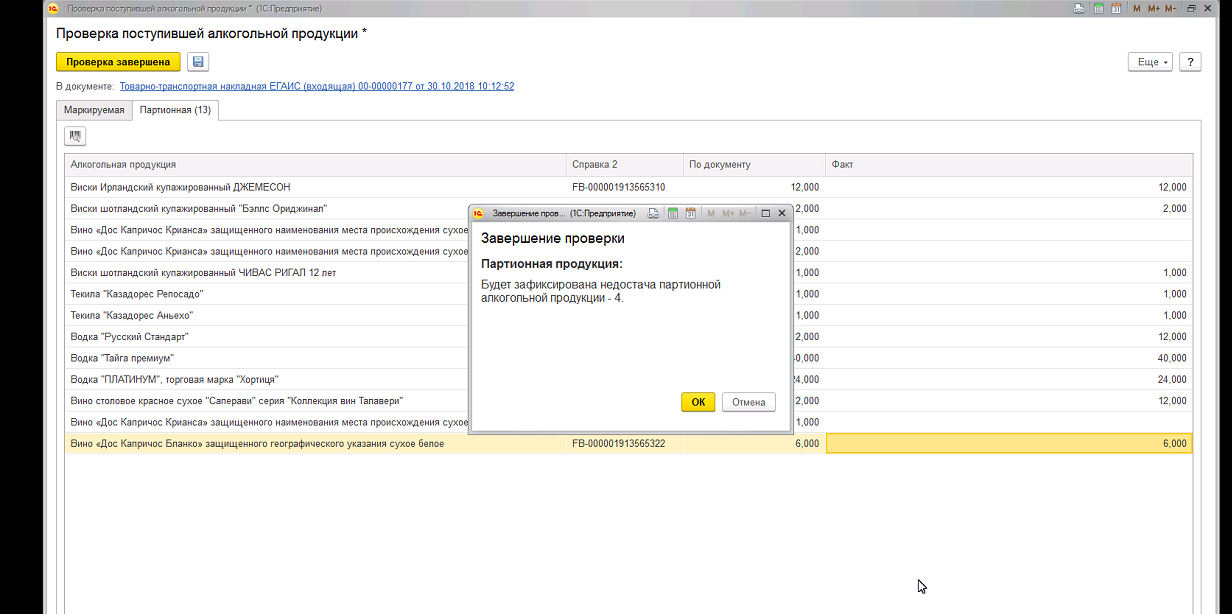The image size is (1232, 614).
Task: Switch to the Маркируемая tab
Action: point(94,110)
